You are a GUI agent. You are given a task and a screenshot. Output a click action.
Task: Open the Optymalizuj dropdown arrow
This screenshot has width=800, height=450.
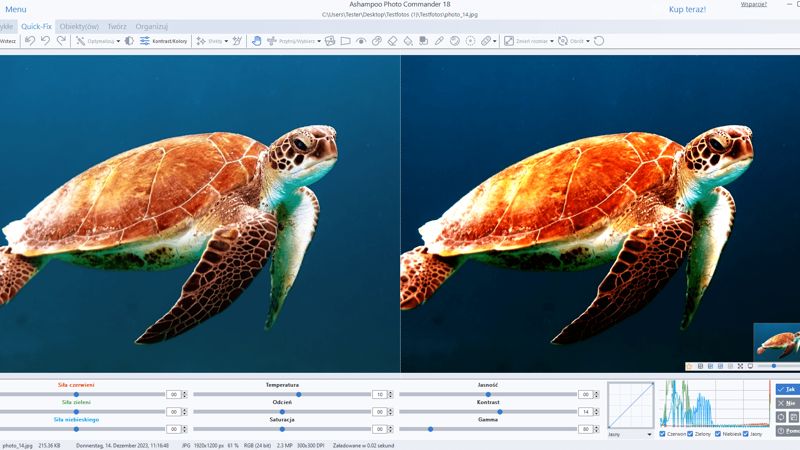coord(118,41)
